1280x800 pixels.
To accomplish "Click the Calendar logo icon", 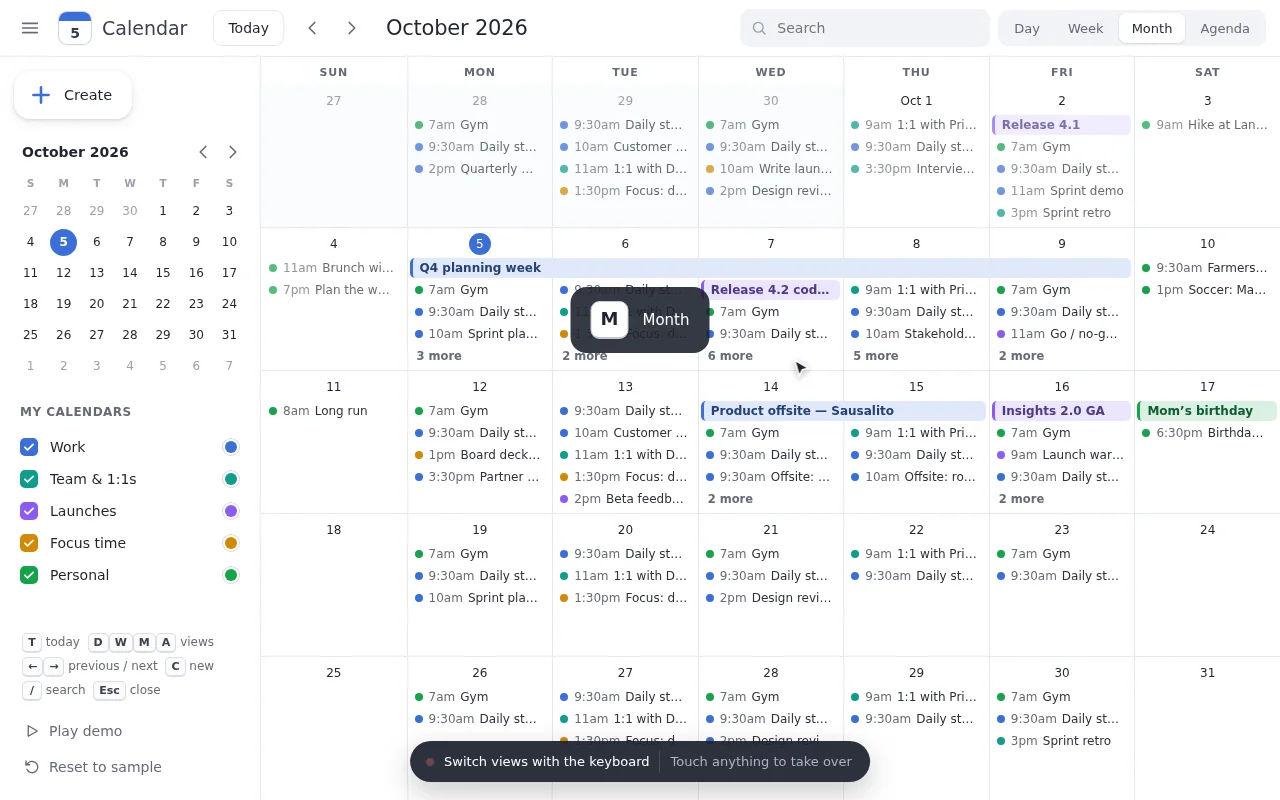I will pos(75,28).
